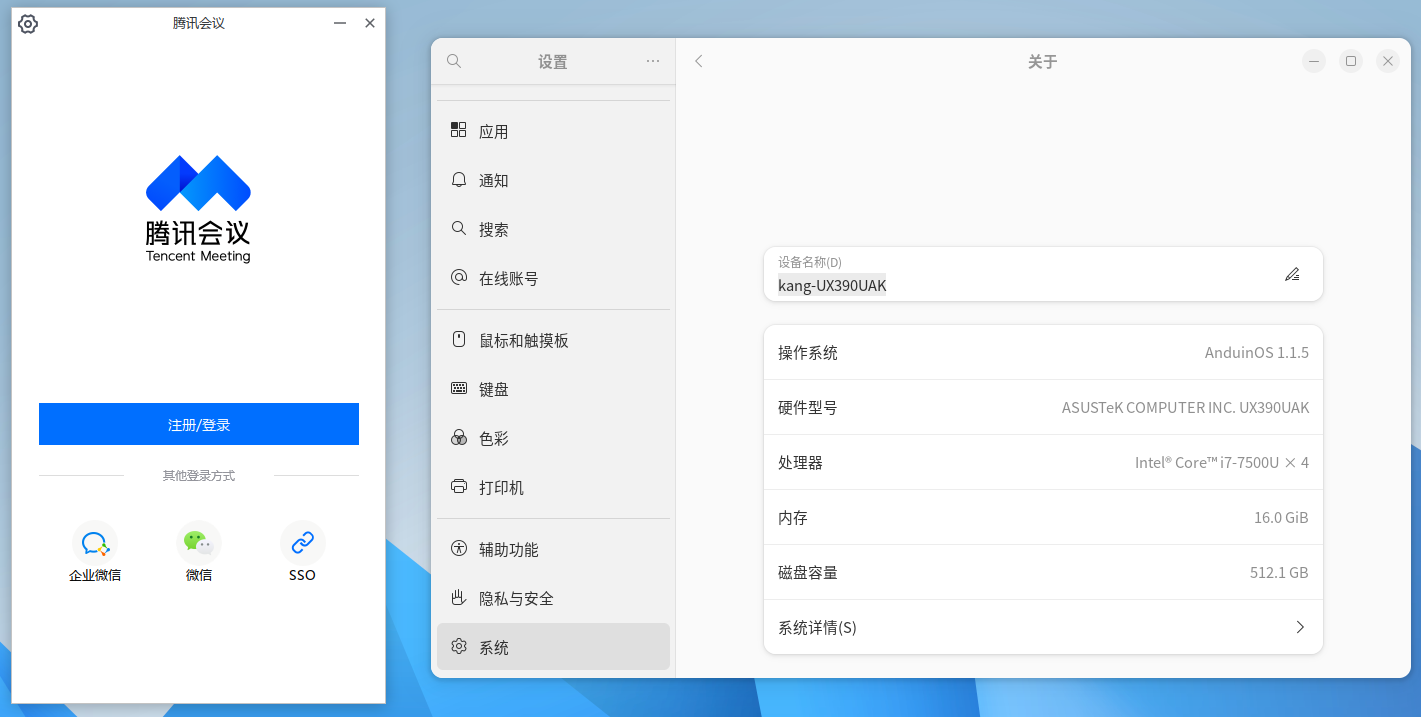
Task: Click the 处理器 row label
Action: pyautogui.click(x=800, y=463)
